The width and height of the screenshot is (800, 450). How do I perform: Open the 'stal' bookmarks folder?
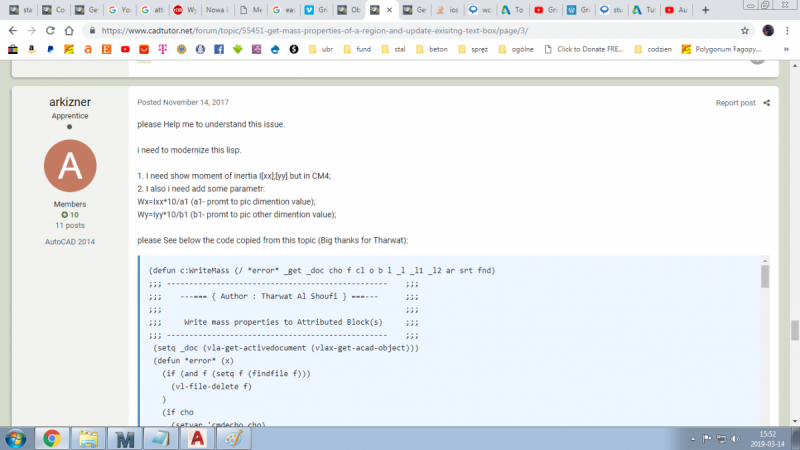pos(393,49)
